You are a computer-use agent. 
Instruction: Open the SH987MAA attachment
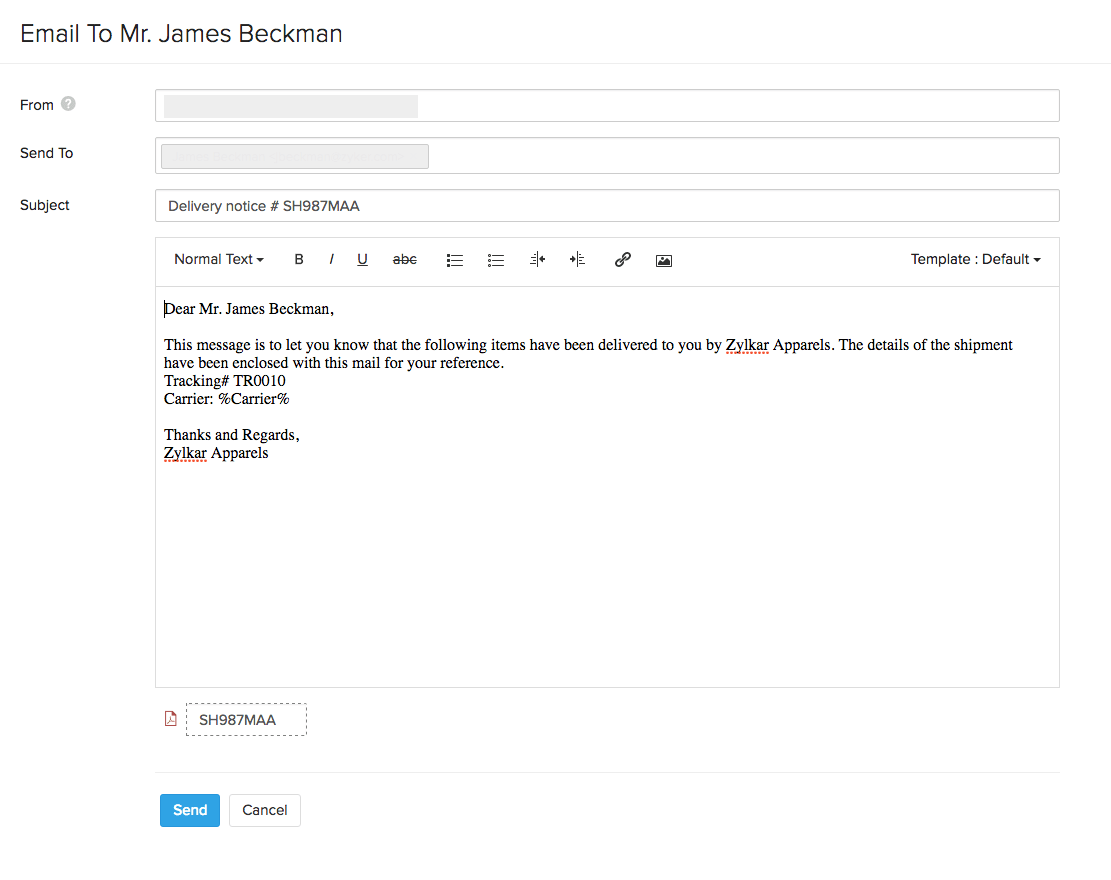point(246,720)
